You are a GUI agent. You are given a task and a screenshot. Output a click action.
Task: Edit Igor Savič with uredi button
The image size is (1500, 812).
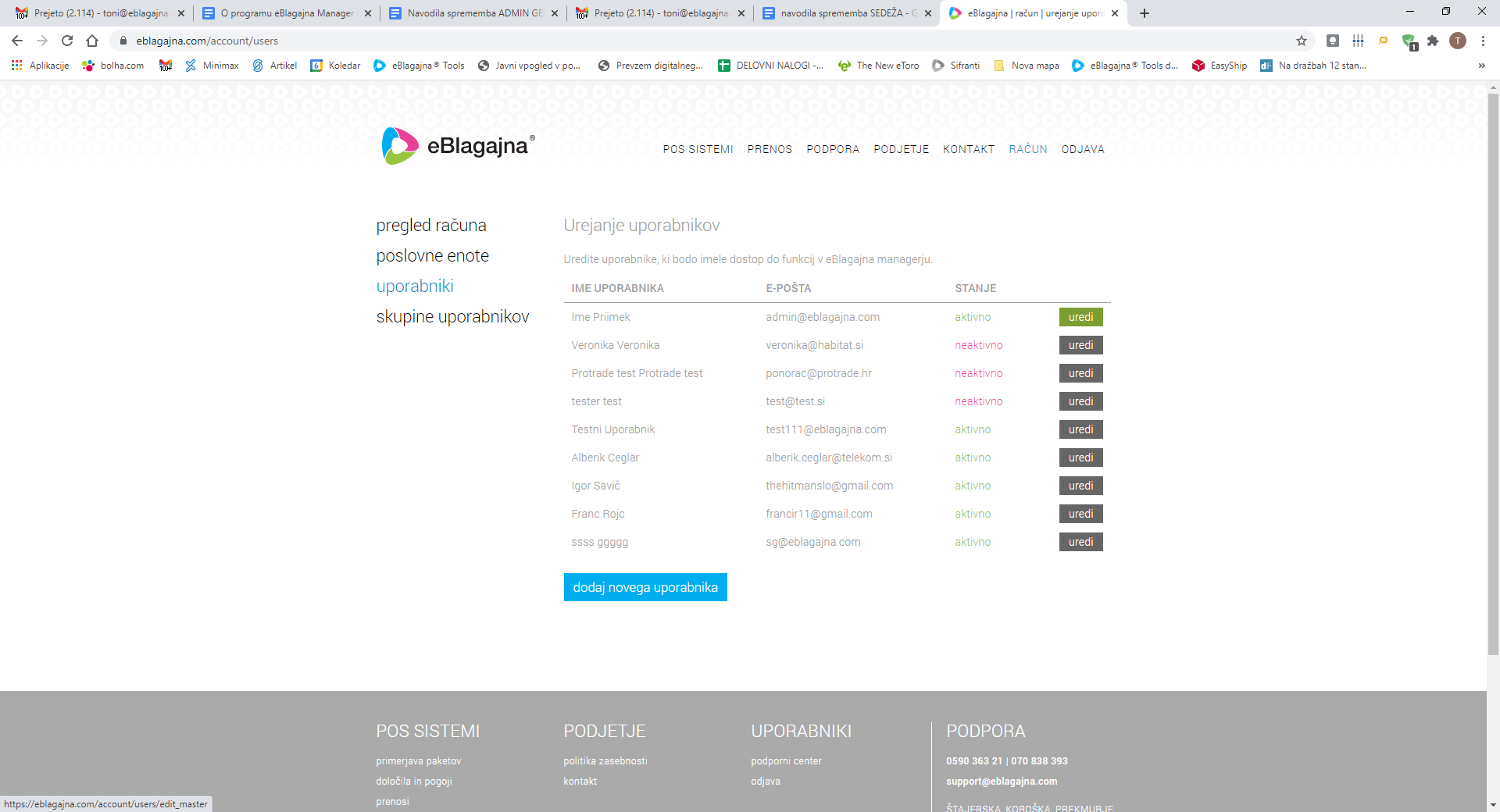tap(1080, 486)
